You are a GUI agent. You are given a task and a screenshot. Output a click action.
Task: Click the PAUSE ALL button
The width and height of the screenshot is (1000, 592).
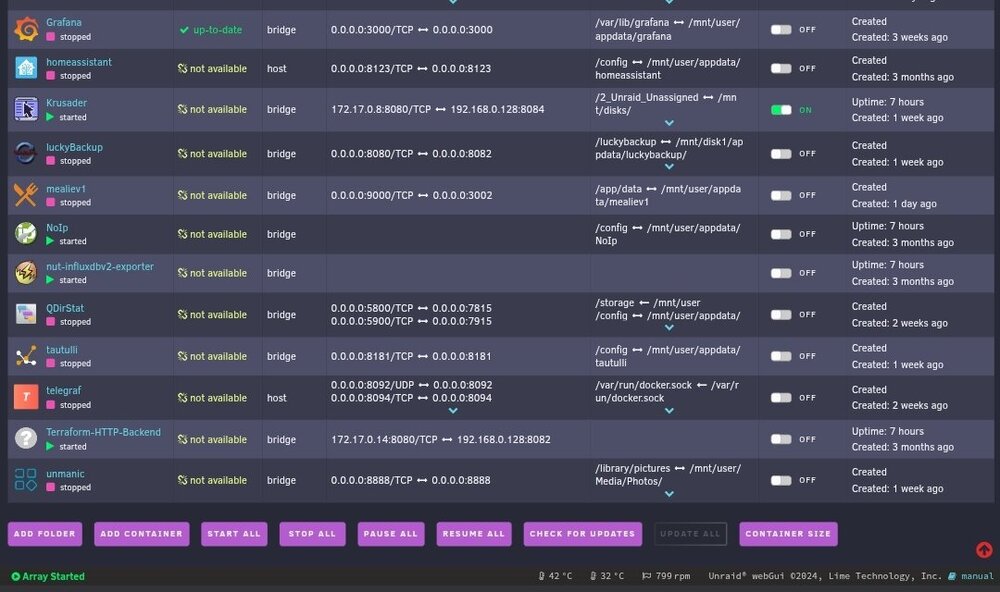pyautogui.click(x=390, y=534)
